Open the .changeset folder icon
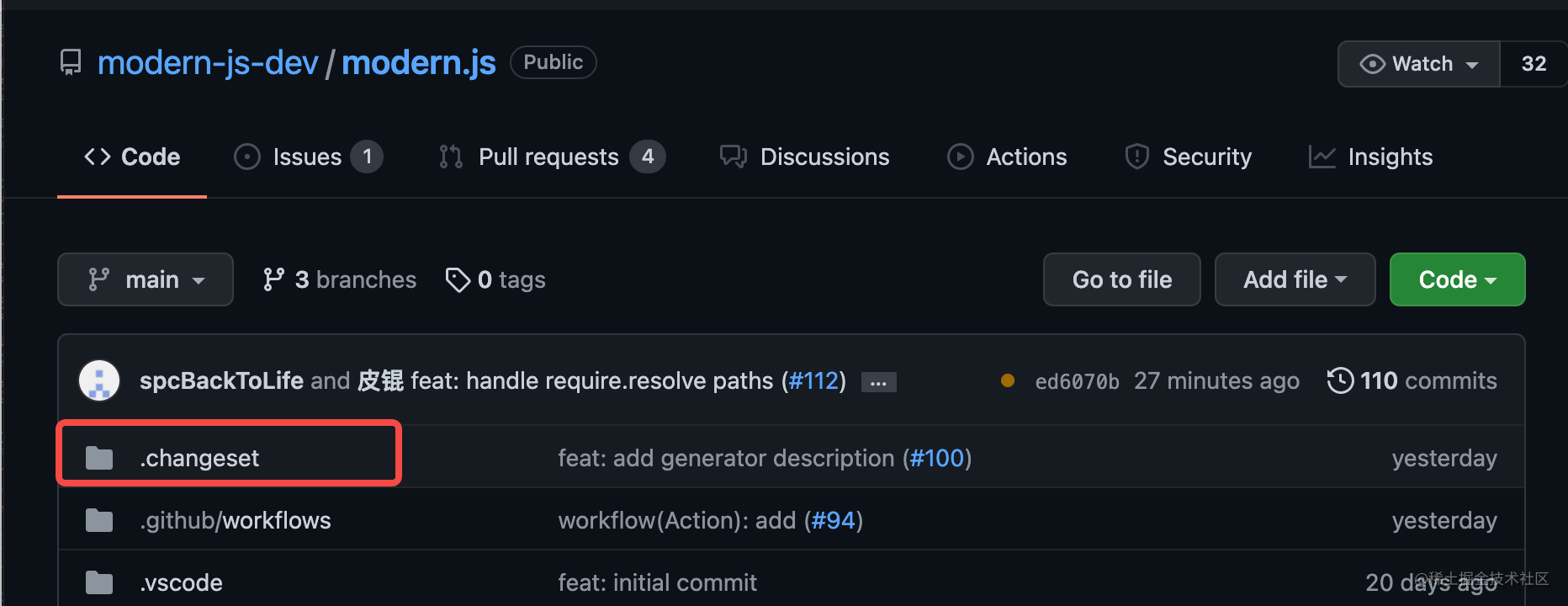The width and height of the screenshot is (1568, 606). pyautogui.click(x=99, y=458)
